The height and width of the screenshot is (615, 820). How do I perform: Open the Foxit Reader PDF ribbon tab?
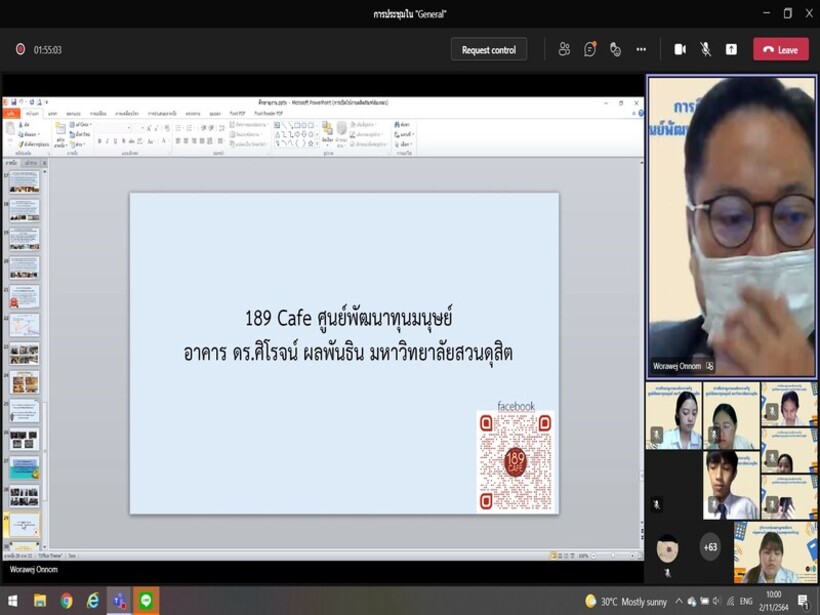click(268, 113)
